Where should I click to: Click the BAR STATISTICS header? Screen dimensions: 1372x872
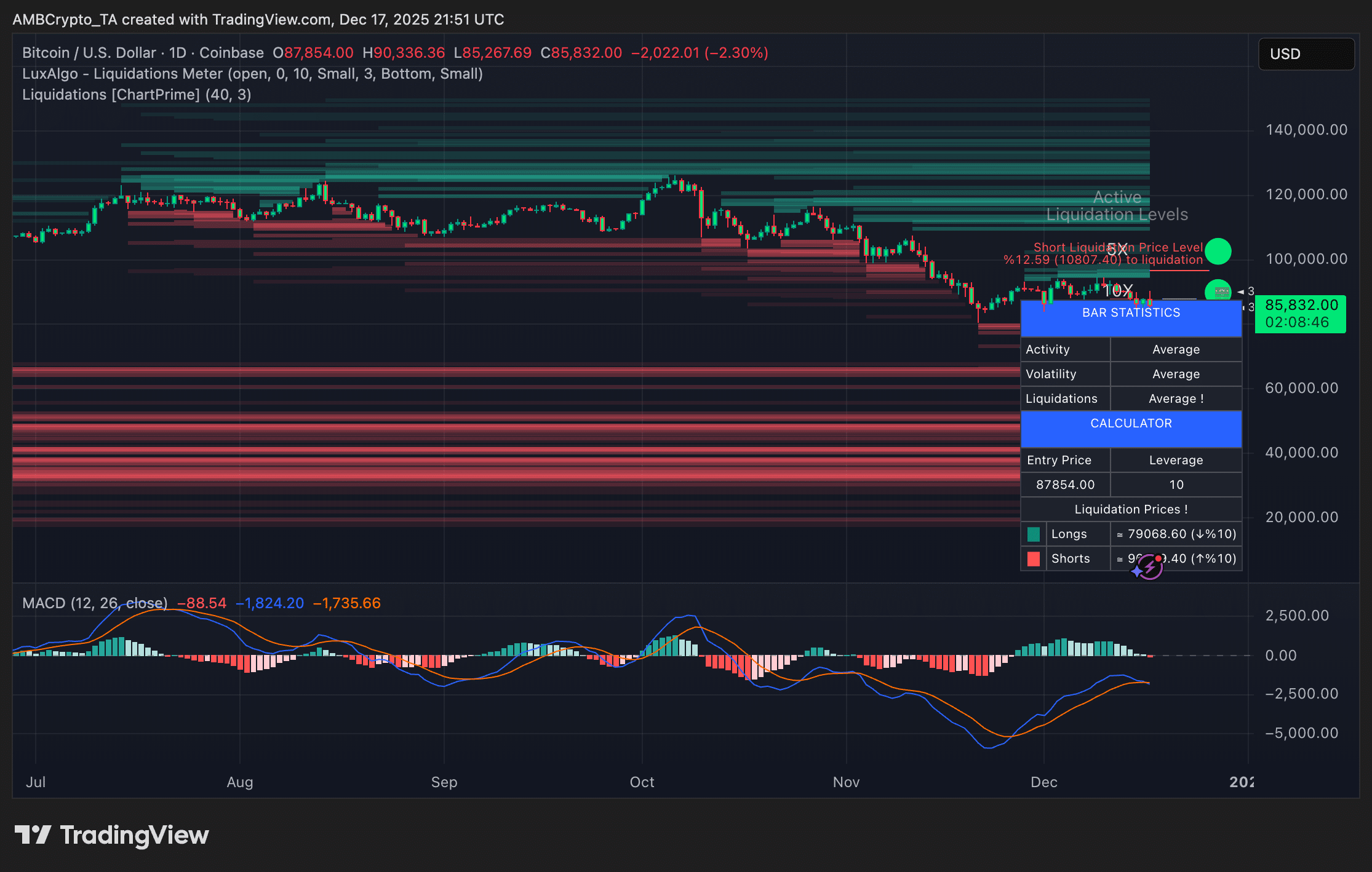(x=1131, y=313)
